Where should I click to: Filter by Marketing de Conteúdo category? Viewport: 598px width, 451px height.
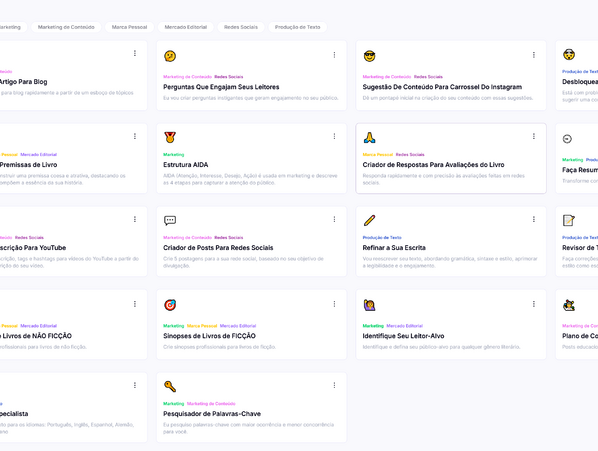point(66,27)
